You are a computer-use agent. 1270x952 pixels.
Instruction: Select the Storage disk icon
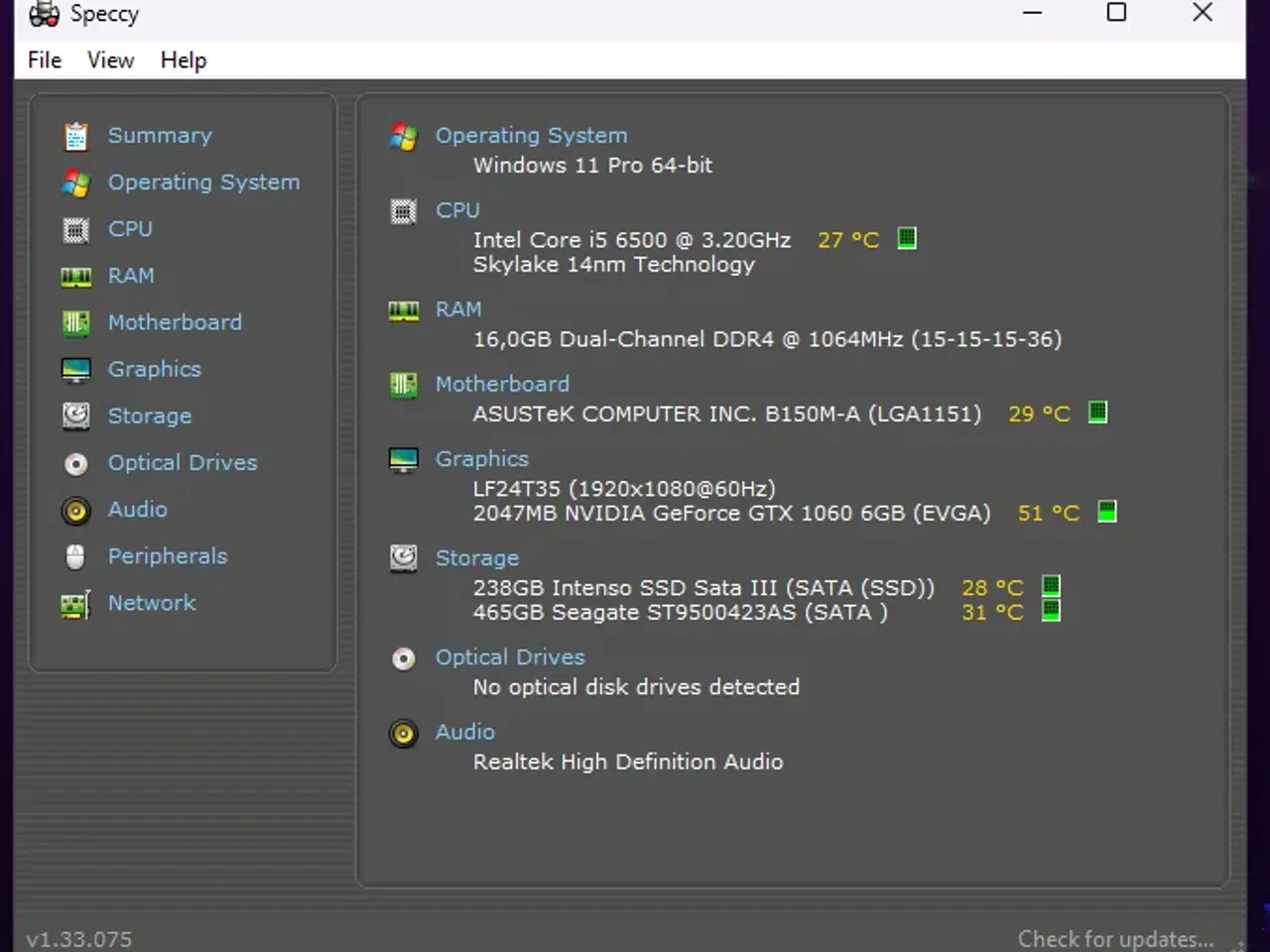point(75,416)
